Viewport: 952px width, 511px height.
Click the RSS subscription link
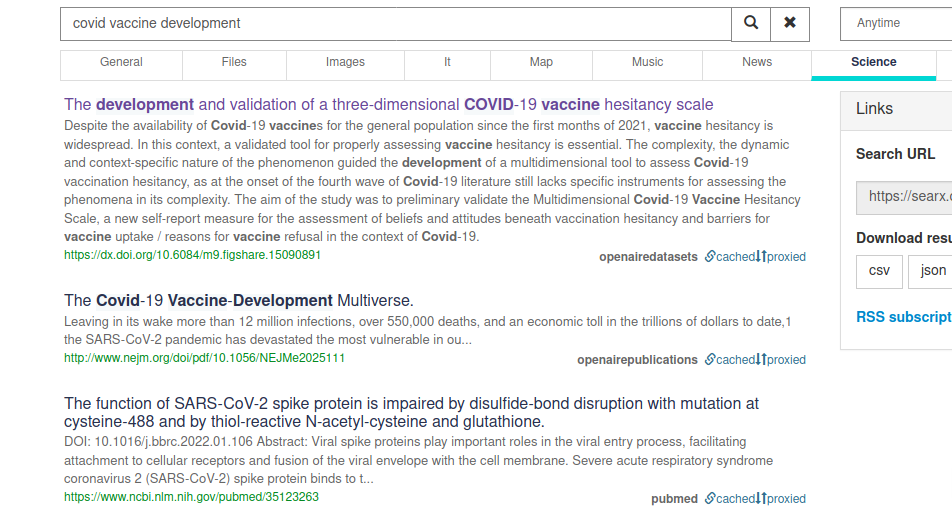[x=903, y=317]
